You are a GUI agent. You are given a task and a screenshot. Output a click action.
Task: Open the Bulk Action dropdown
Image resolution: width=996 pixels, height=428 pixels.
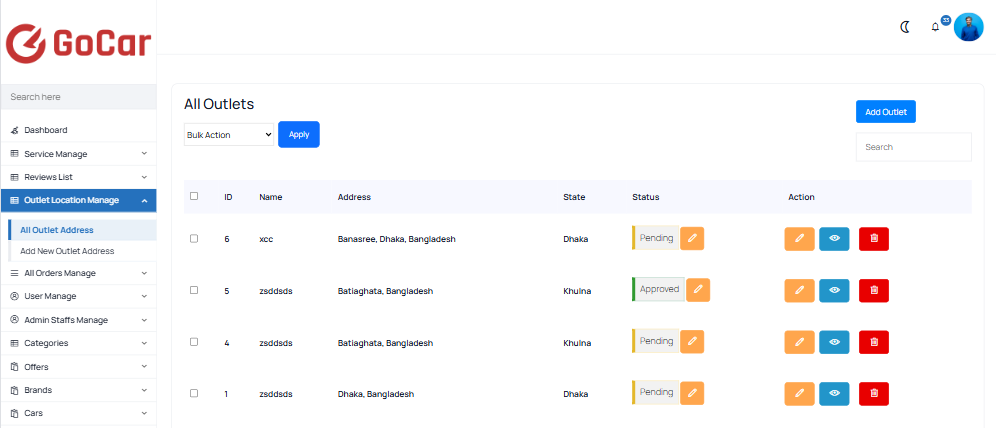(x=229, y=135)
